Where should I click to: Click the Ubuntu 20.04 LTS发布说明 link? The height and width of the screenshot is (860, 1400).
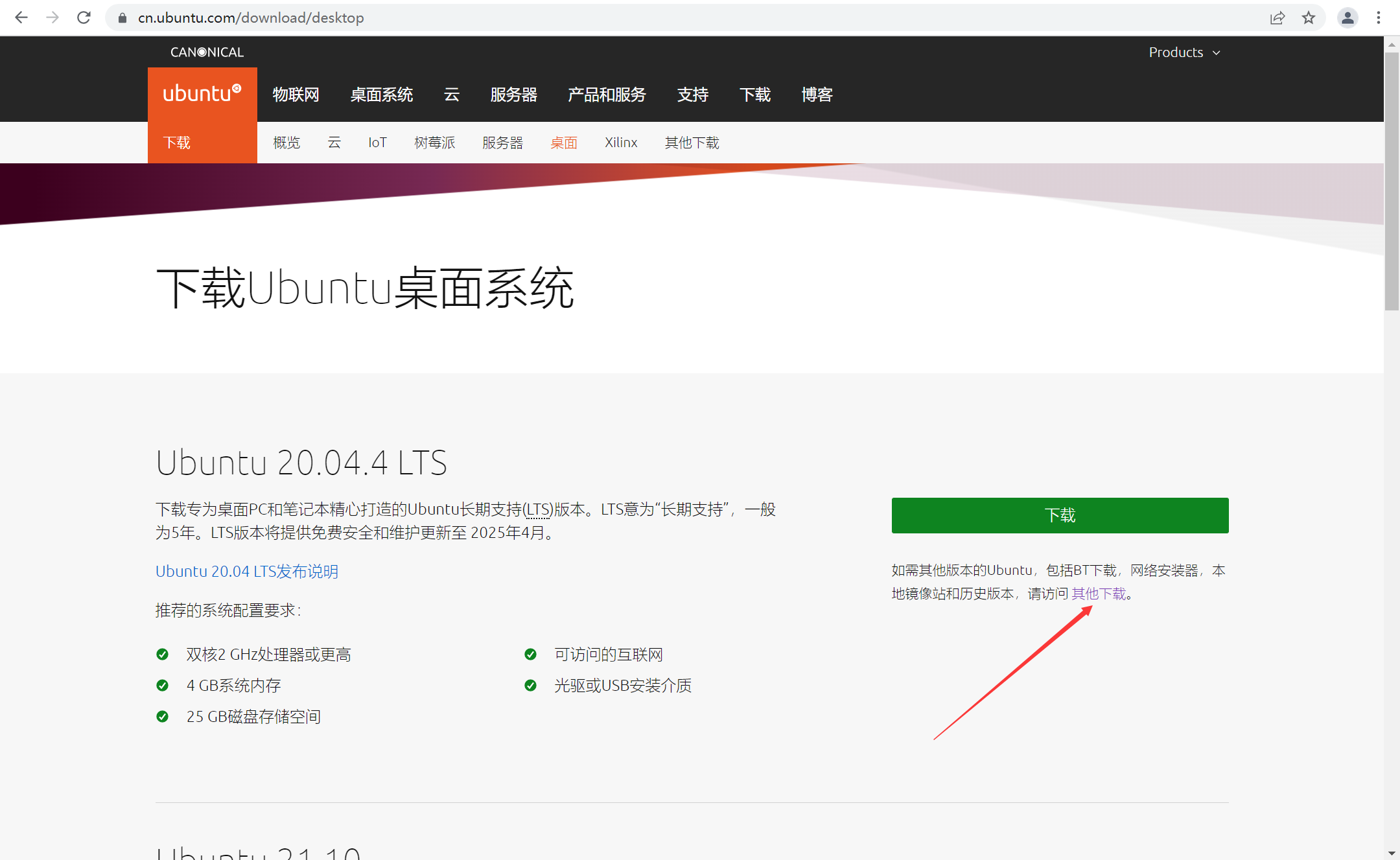247,571
